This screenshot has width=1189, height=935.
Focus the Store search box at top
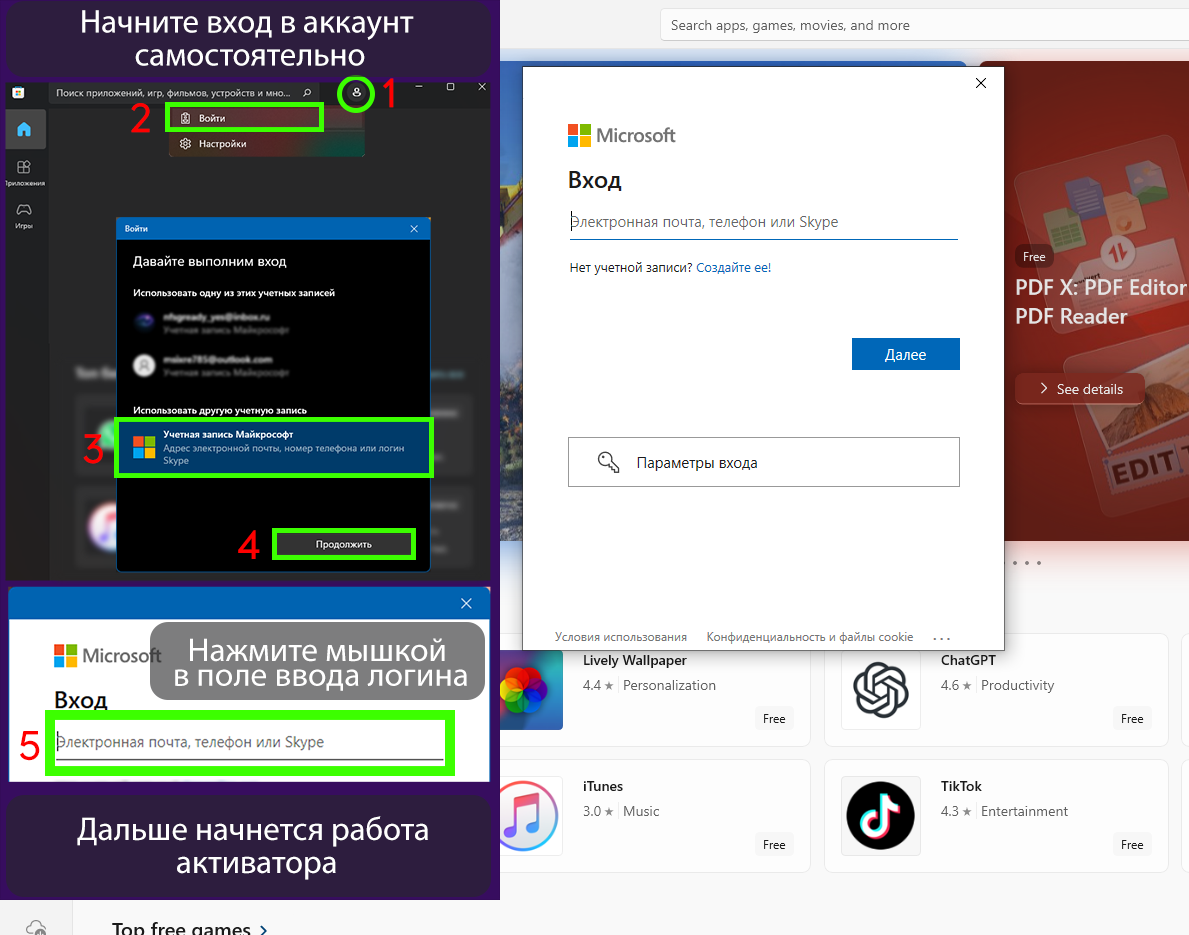click(925, 25)
